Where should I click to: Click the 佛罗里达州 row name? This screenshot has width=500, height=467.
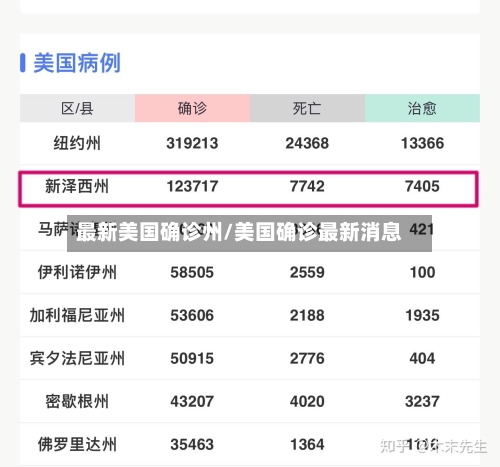coord(77,444)
